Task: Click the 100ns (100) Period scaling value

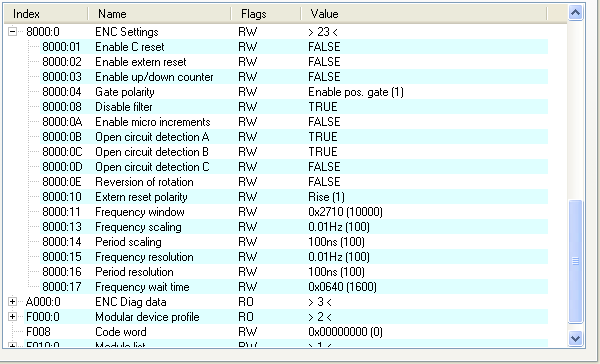Action: click(336, 242)
